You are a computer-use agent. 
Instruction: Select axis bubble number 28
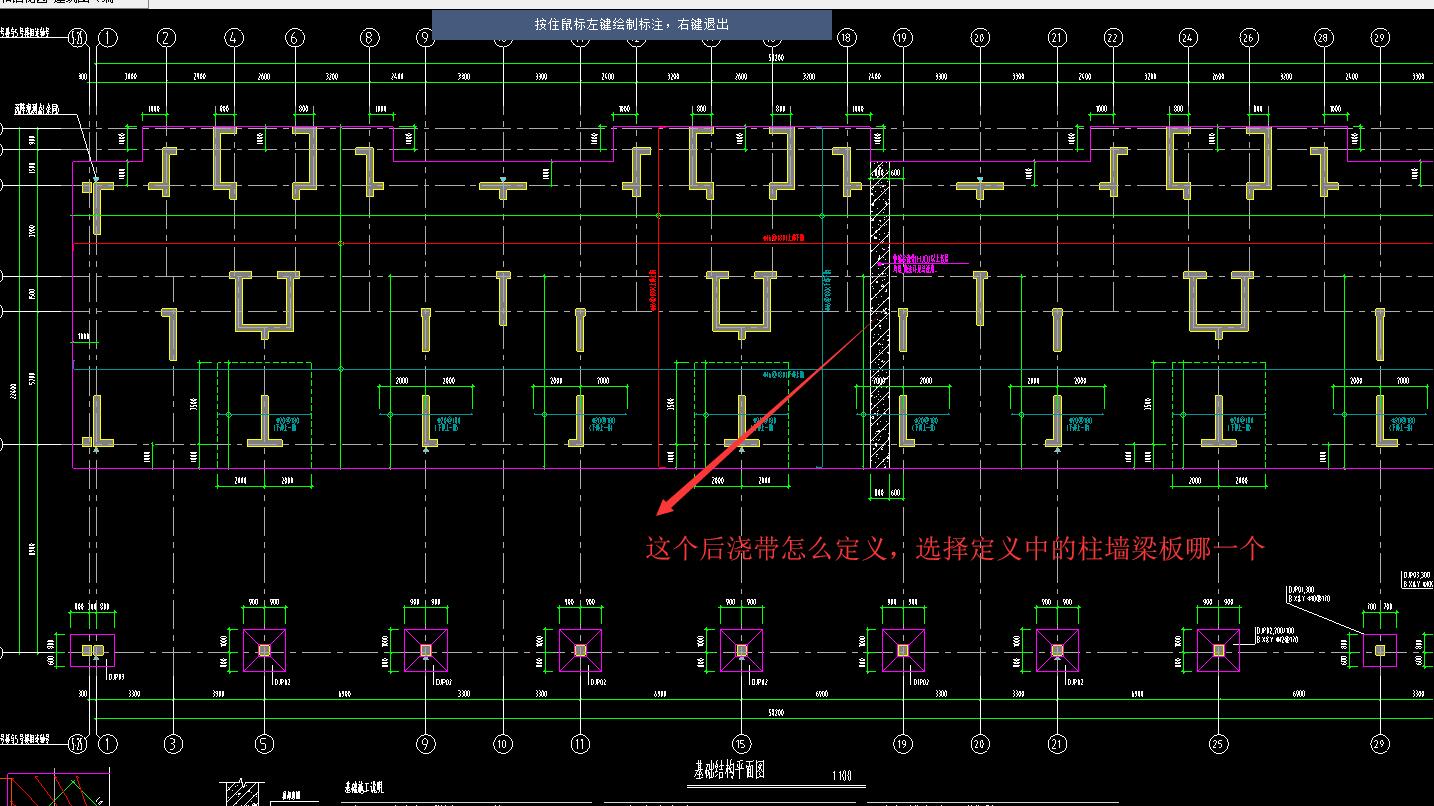[x=1323, y=38]
